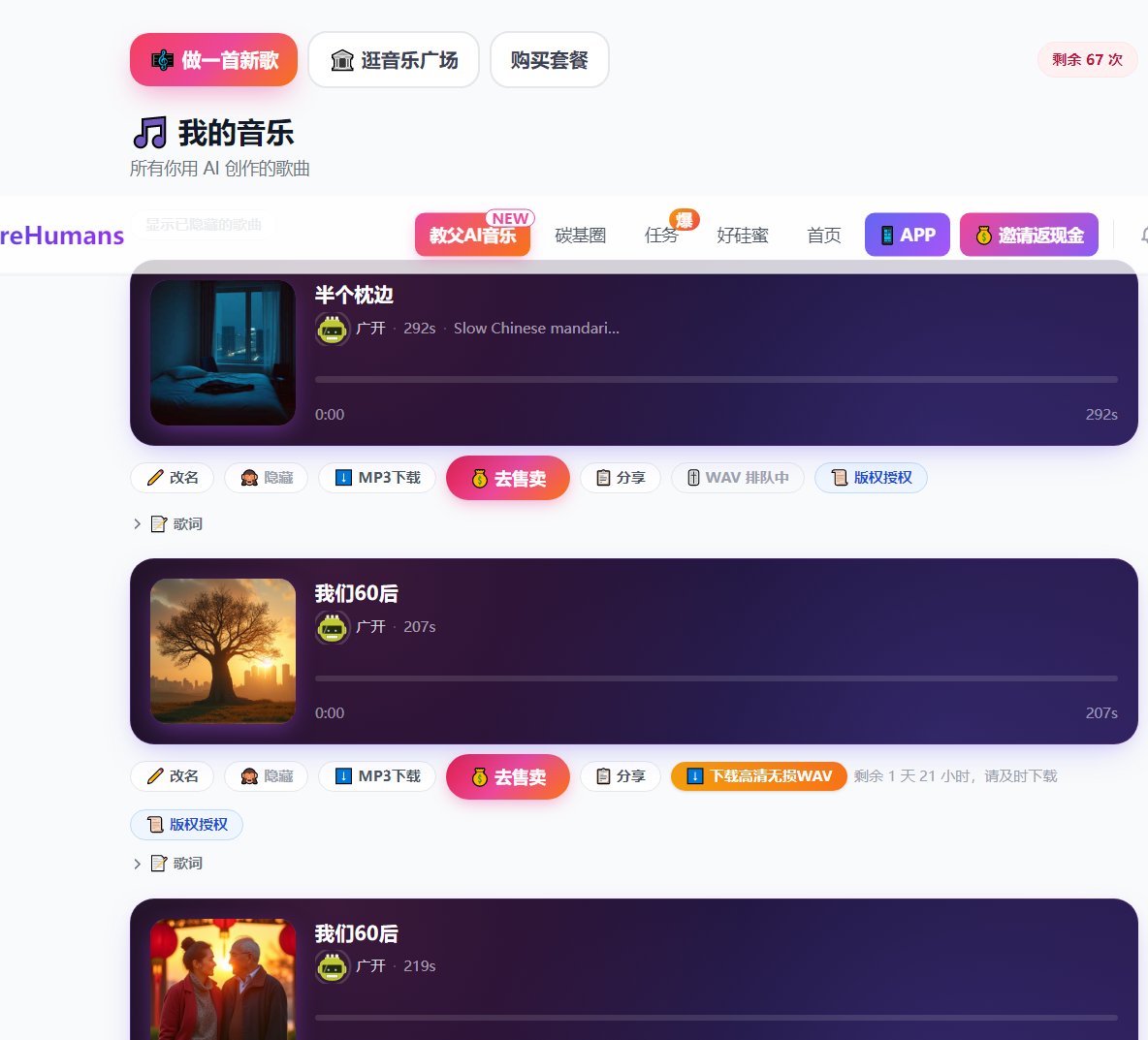Download MP3 for 半个枕边
The height and width of the screenshot is (1040, 1148).
click(378, 478)
